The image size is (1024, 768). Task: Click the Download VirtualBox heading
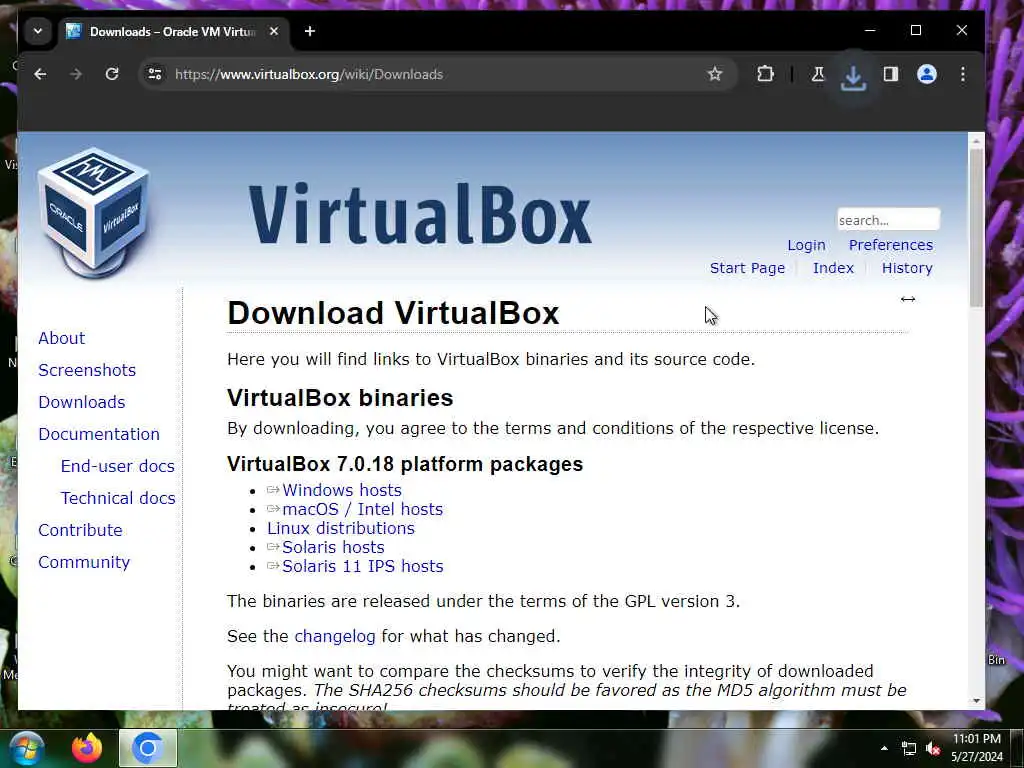393,313
